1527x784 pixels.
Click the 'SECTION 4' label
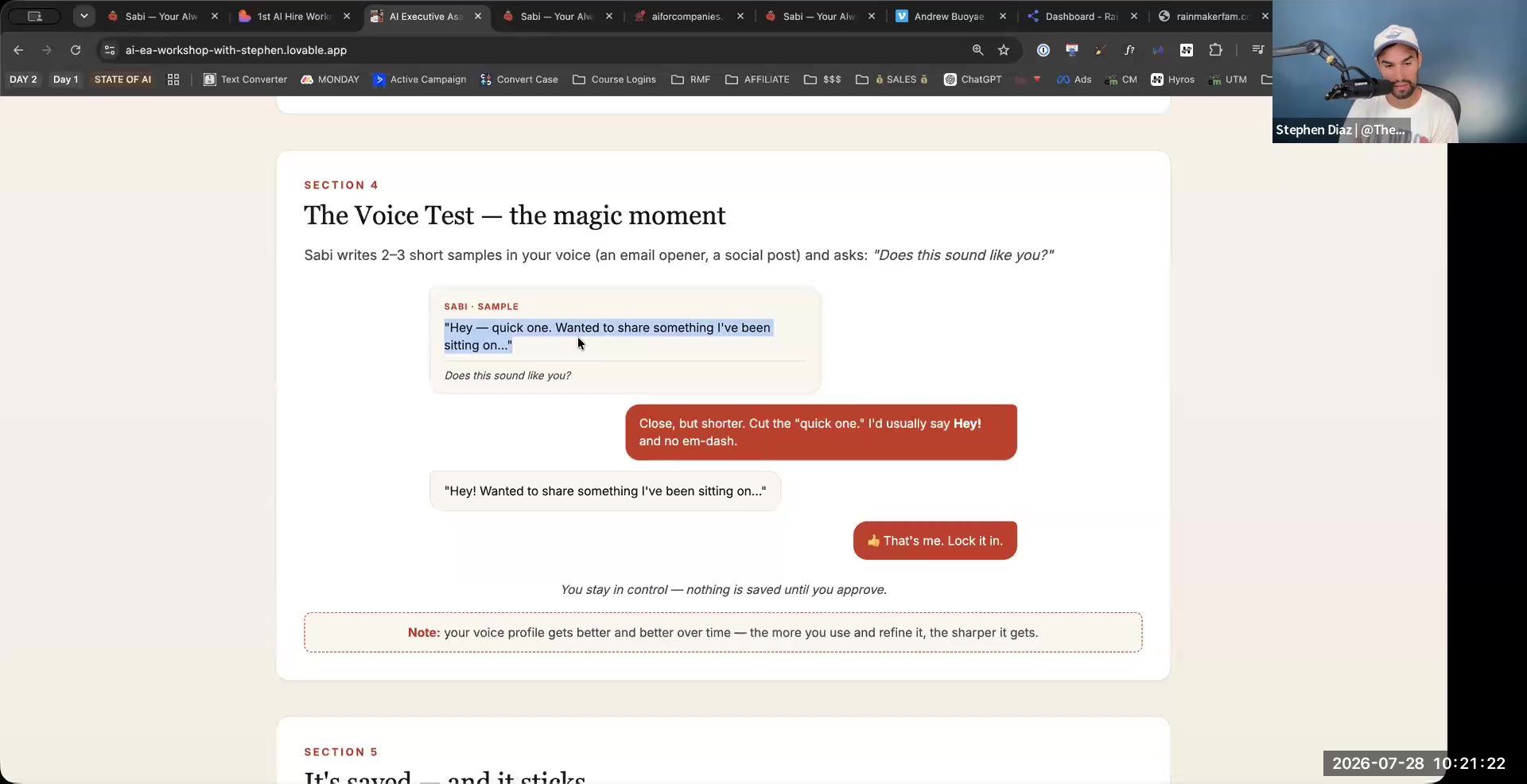pos(341,185)
